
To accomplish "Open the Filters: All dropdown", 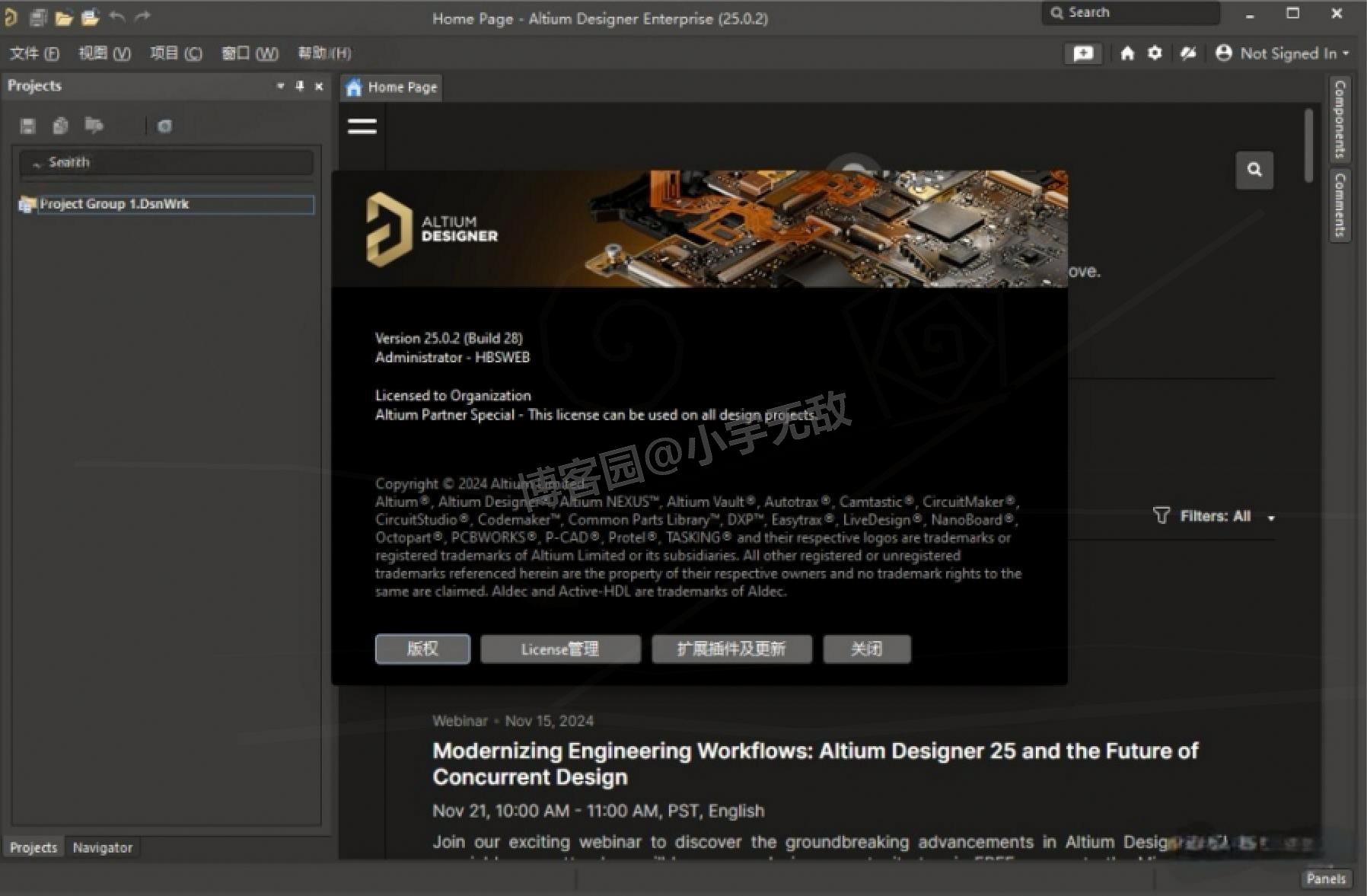I will click(1212, 515).
